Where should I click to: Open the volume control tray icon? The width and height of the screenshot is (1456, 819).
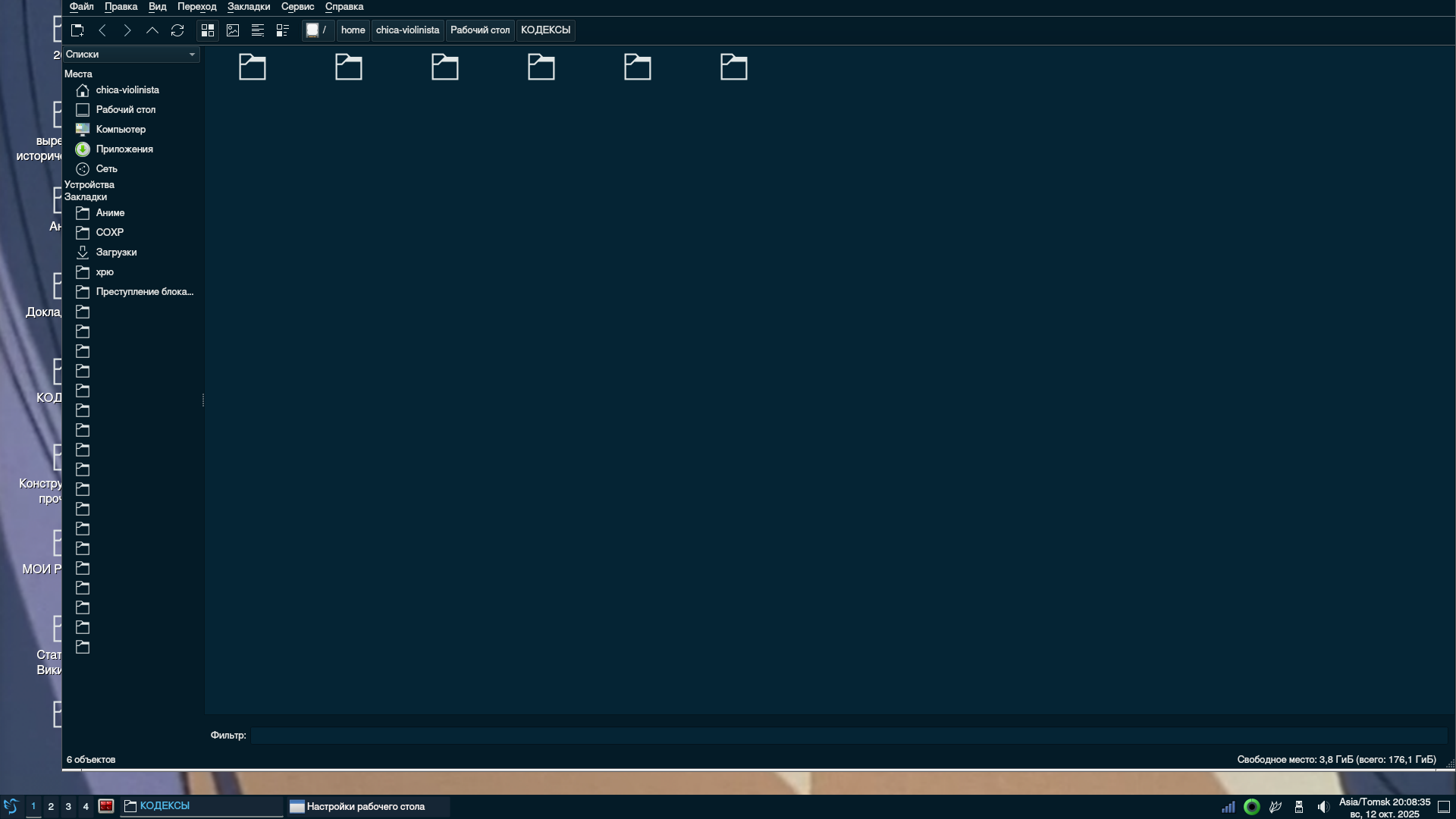[1323, 807]
